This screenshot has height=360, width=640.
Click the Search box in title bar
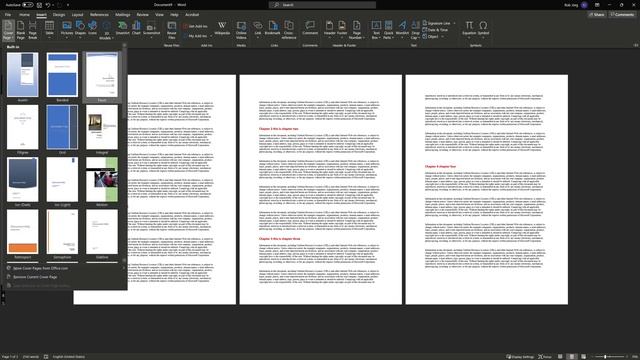click(322, 5)
